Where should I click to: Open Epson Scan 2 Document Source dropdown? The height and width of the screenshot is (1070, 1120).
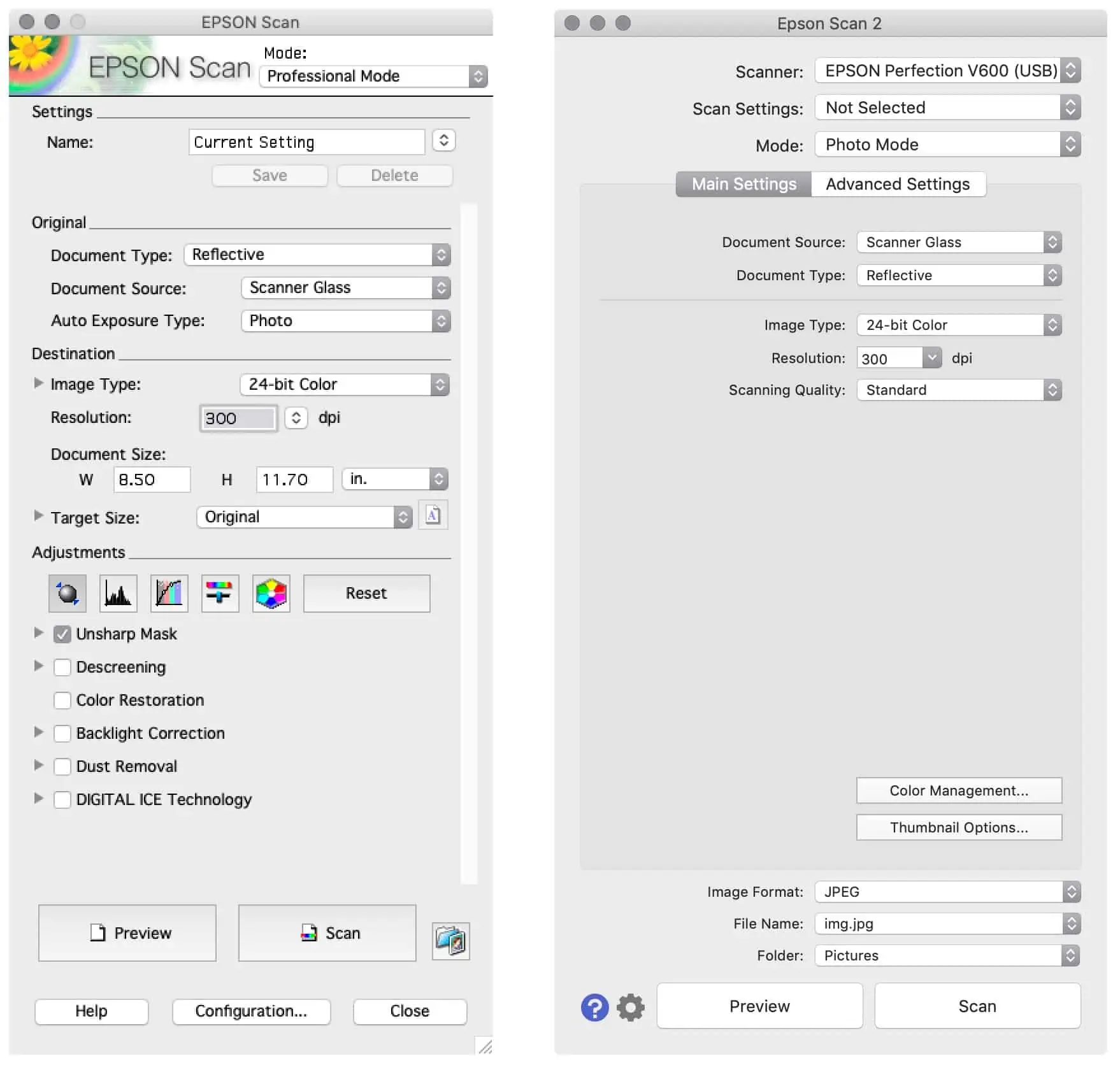(959, 243)
